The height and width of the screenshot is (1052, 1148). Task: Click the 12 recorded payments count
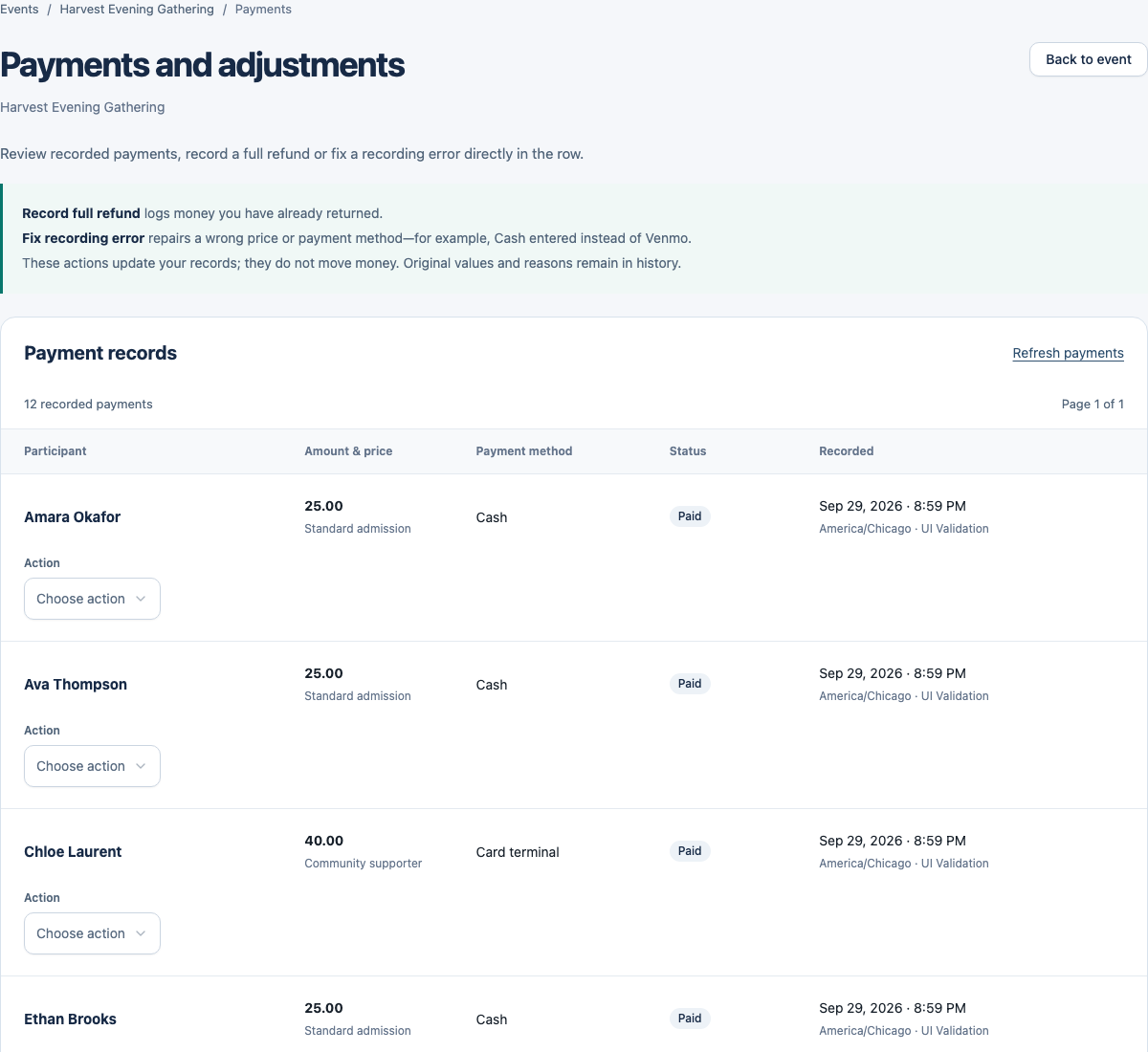pos(88,405)
